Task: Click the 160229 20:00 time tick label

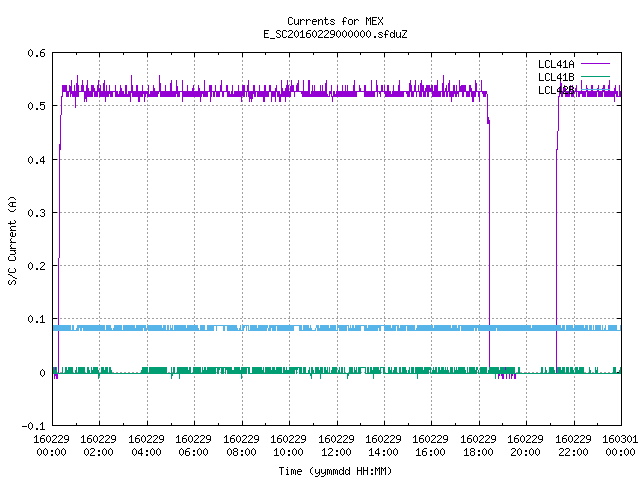Action: pyautogui.click(x=525, y=446)
